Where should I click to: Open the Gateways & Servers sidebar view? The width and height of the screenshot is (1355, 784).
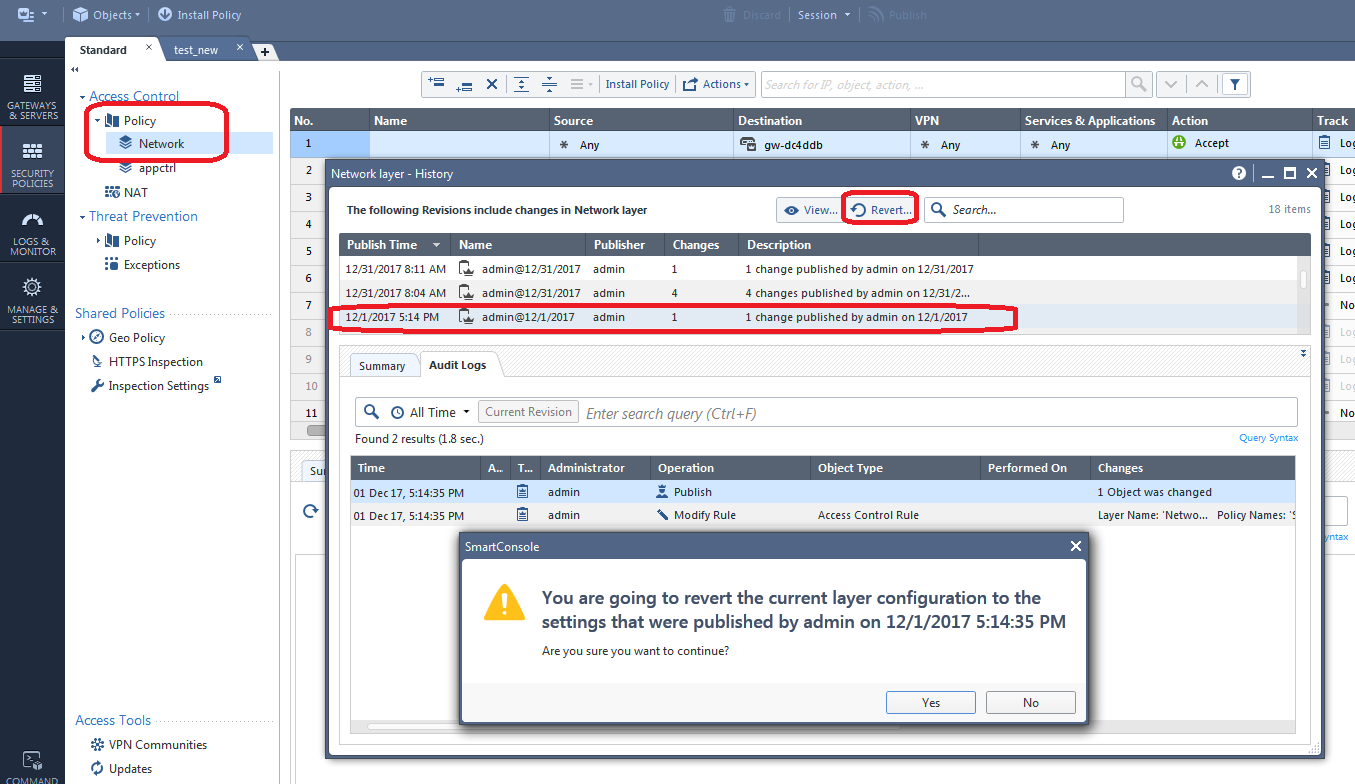pyautogui.click(x=32, y=96)
